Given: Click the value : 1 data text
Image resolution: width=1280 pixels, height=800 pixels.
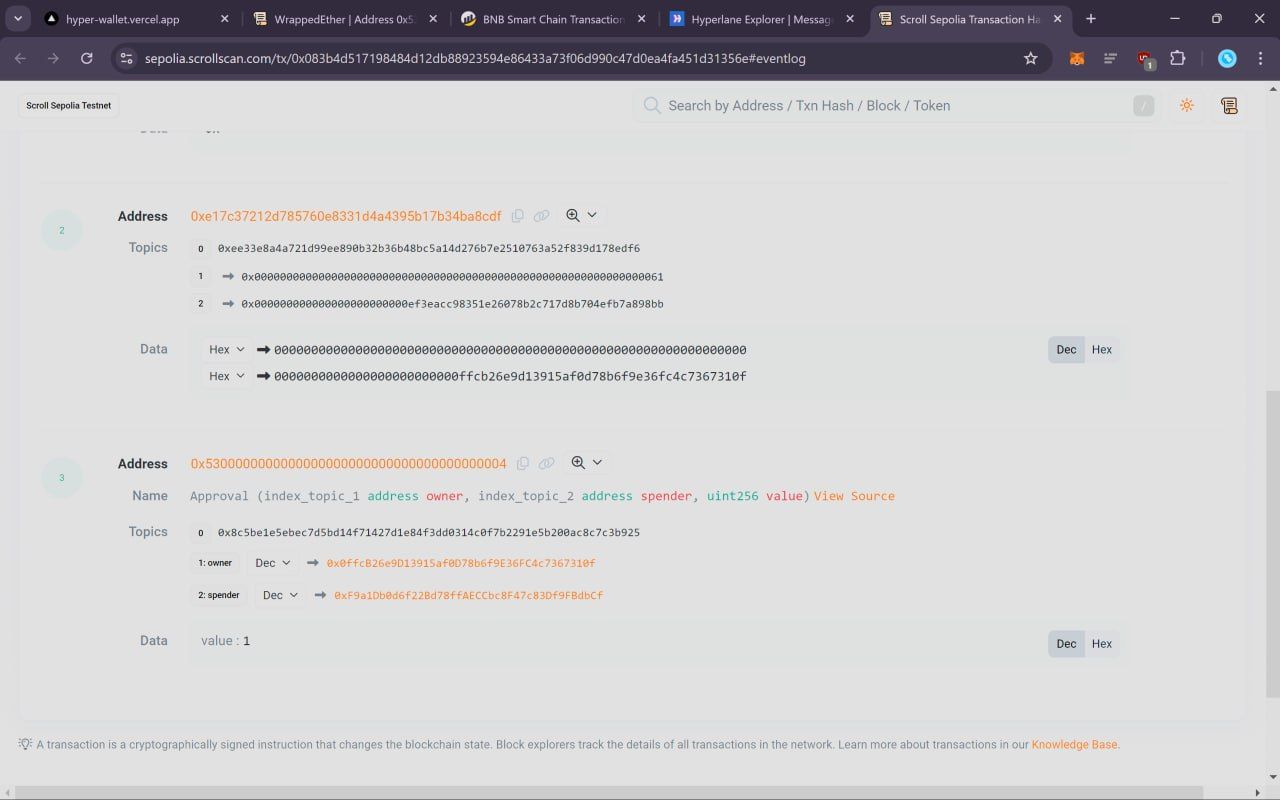Looking at the screenshot, I should click(225, 640).
